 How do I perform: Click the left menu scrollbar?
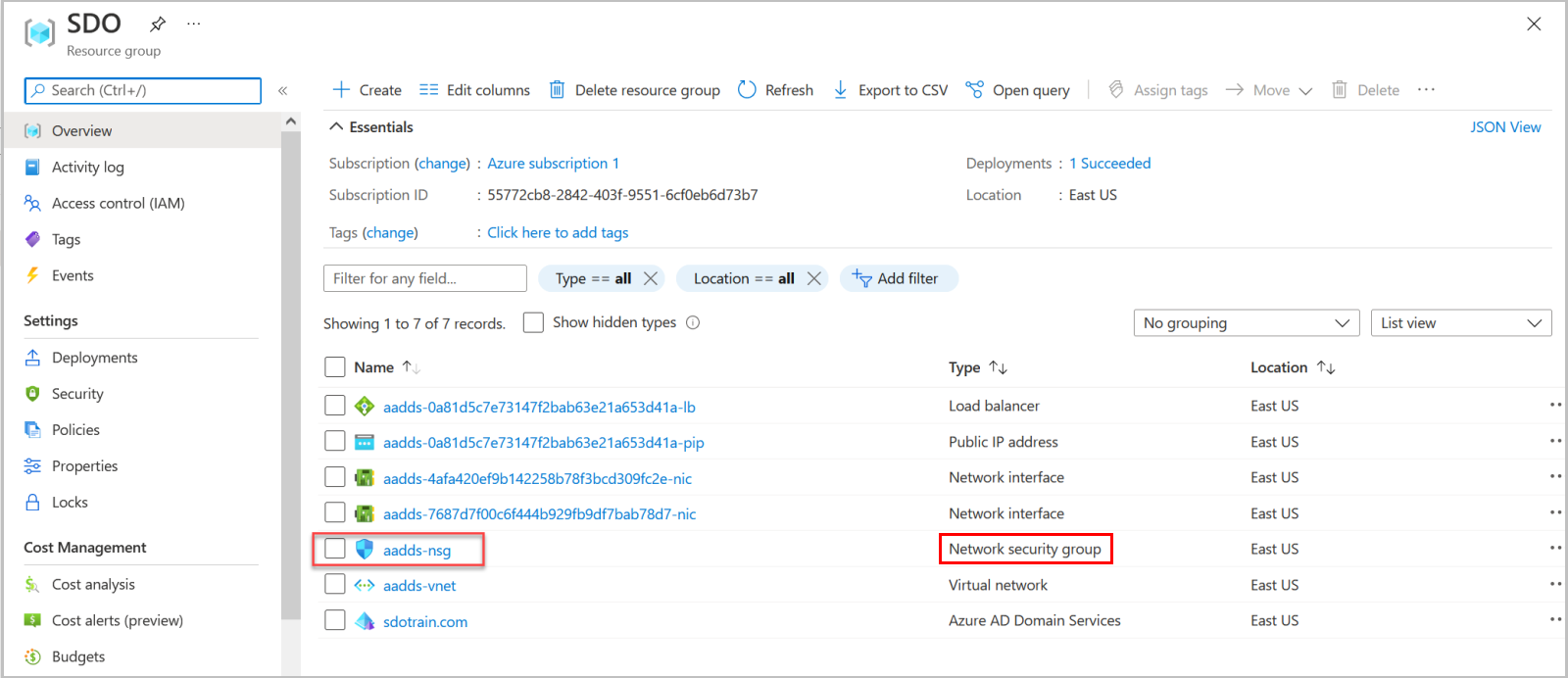[291, 374]
